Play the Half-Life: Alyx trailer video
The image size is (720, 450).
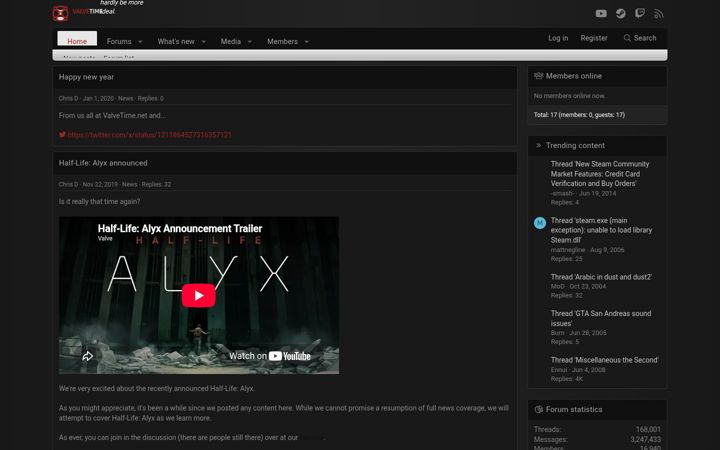pos(198,295)
